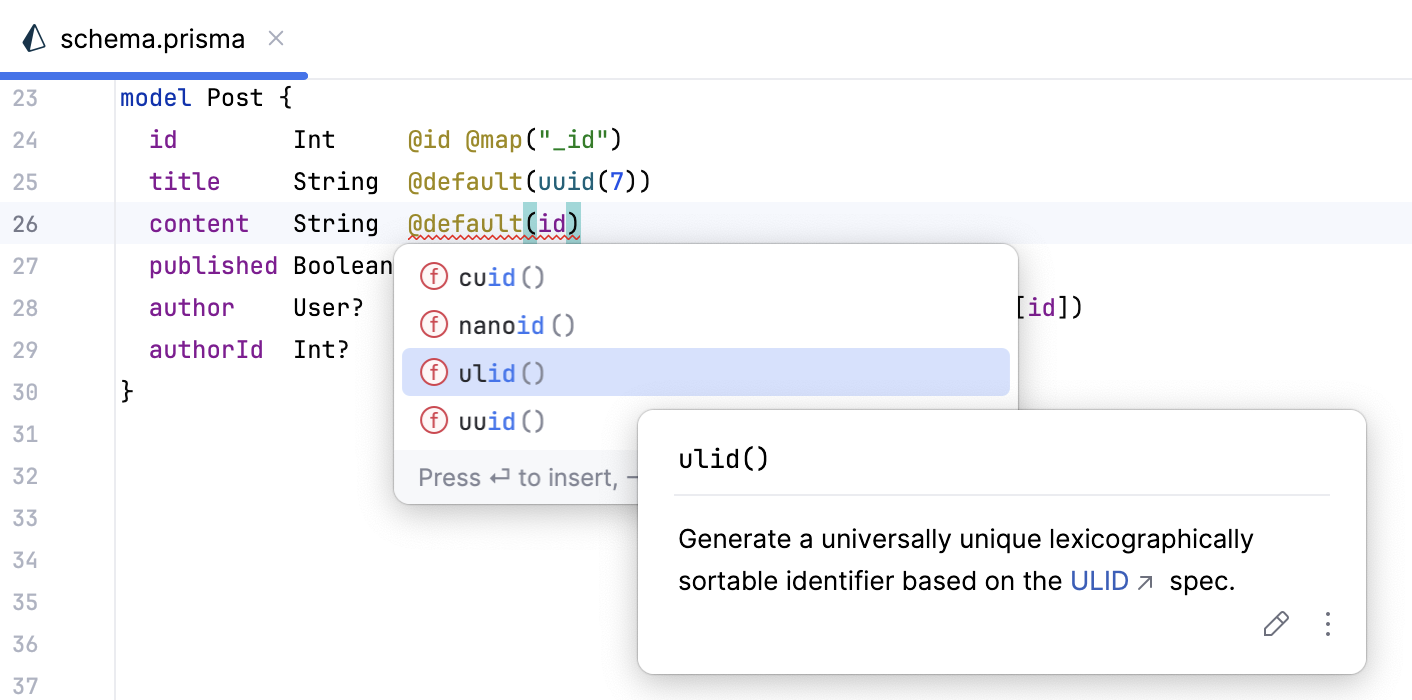The height and width of the screenshot is (700, 1412).
Task: Click the red function icon beside ulid()
Action: (x=434, y=371)
